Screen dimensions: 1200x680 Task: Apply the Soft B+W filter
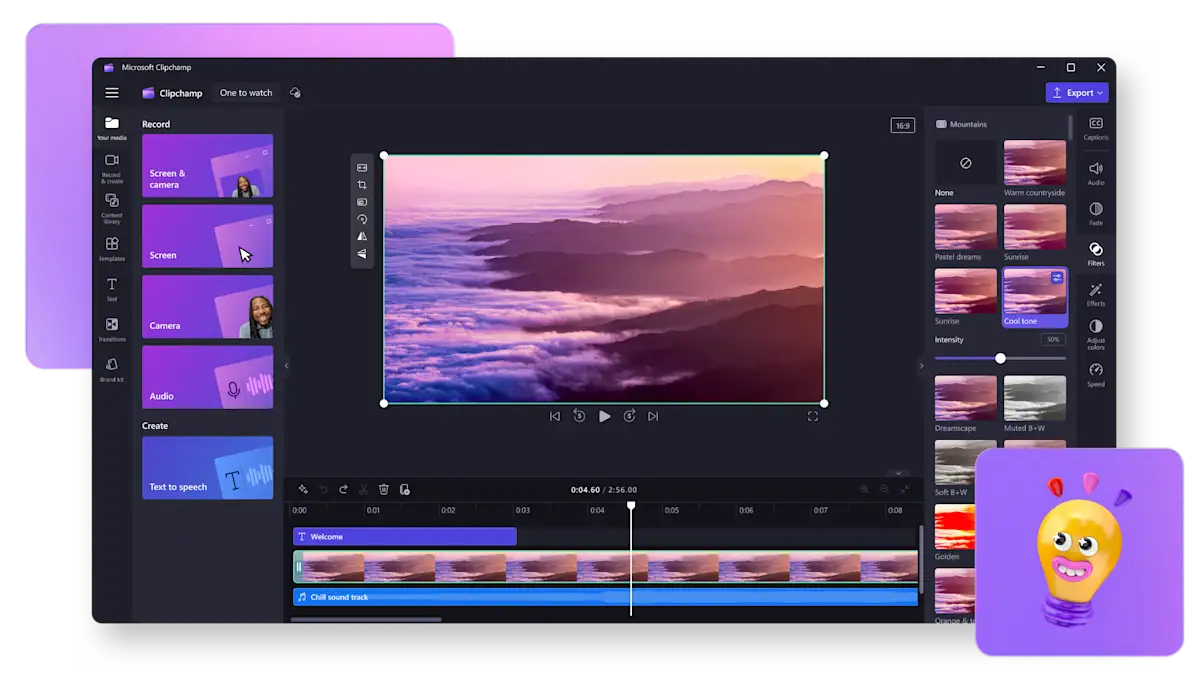[966, 462]
